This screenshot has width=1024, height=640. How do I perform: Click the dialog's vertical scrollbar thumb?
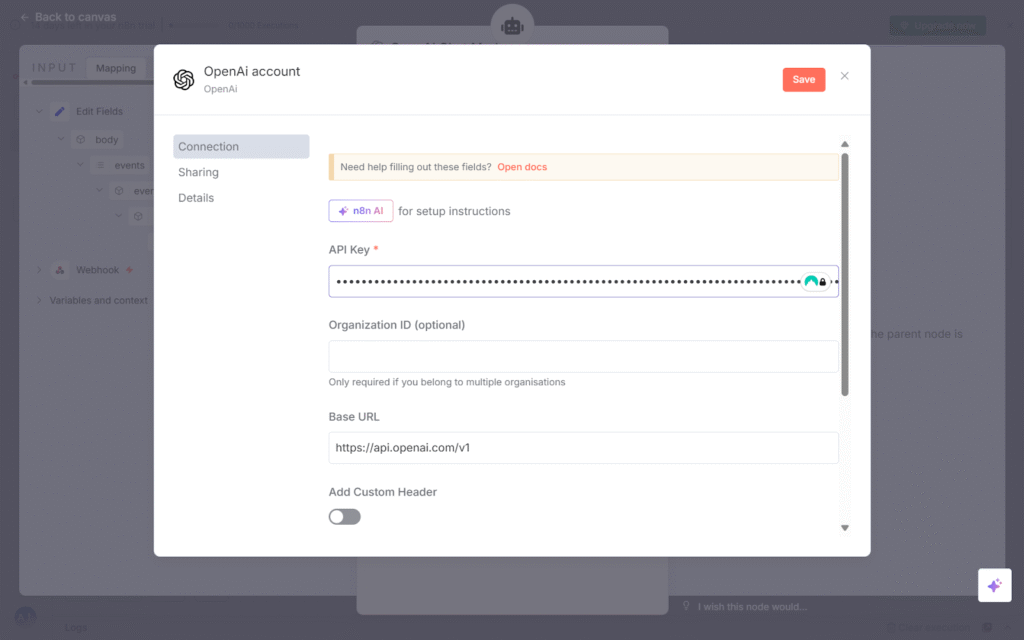[845, 270]
